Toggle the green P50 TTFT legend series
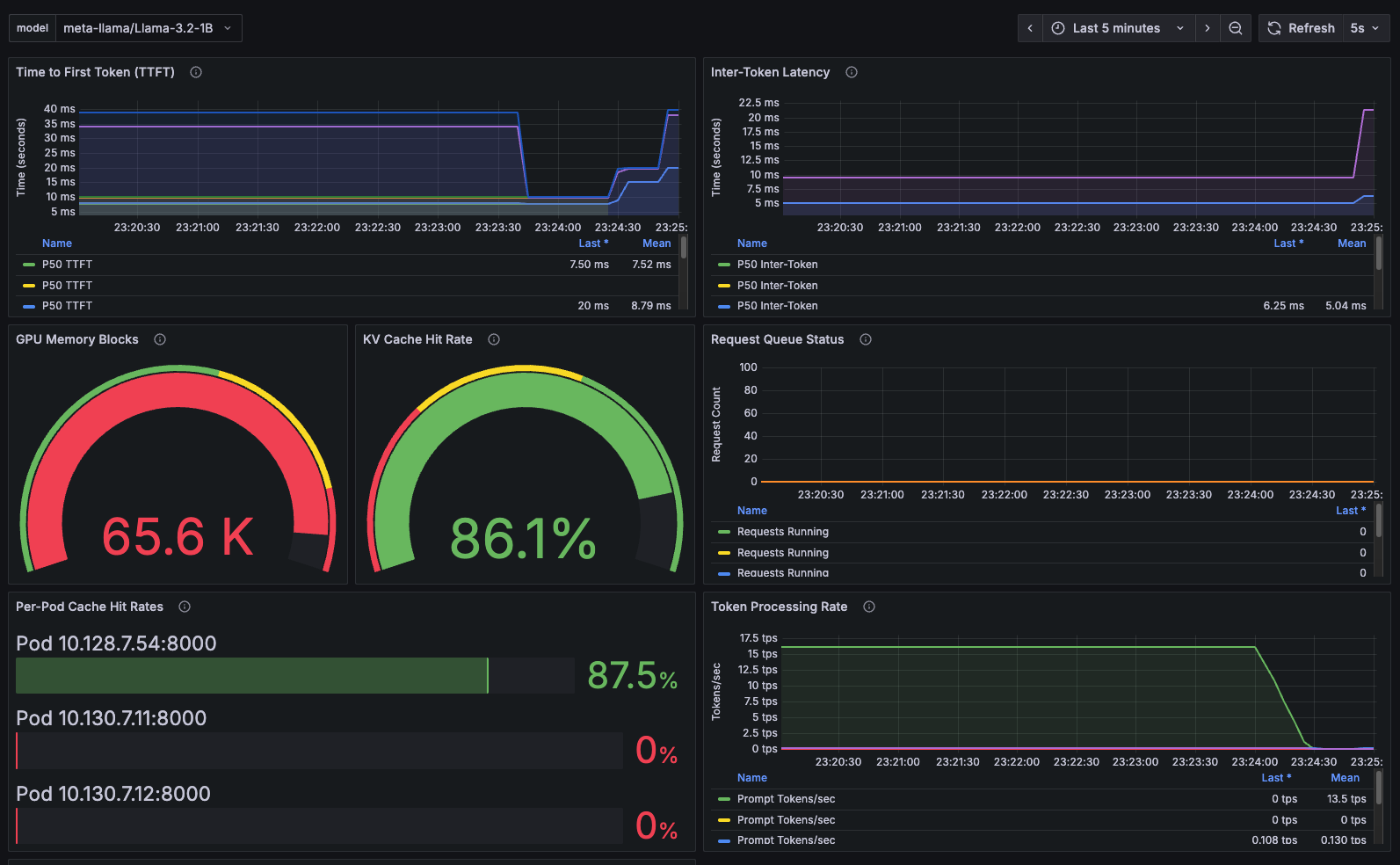This screenshot has width=1400, height=865. (x=67, y=265)
